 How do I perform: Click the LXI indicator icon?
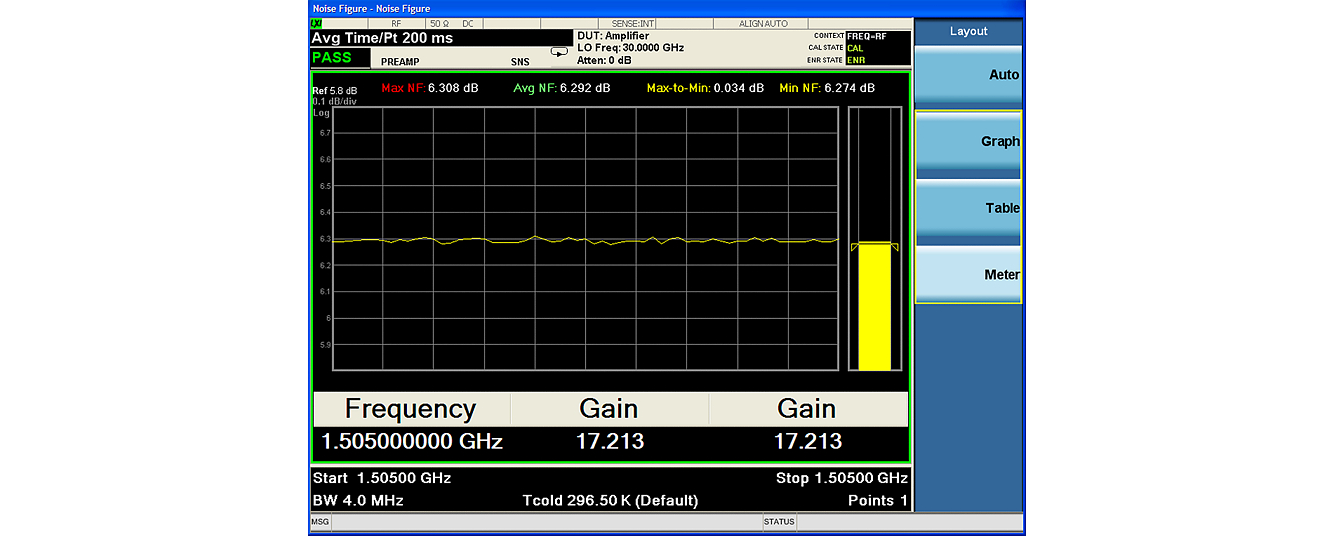(317, 23)
